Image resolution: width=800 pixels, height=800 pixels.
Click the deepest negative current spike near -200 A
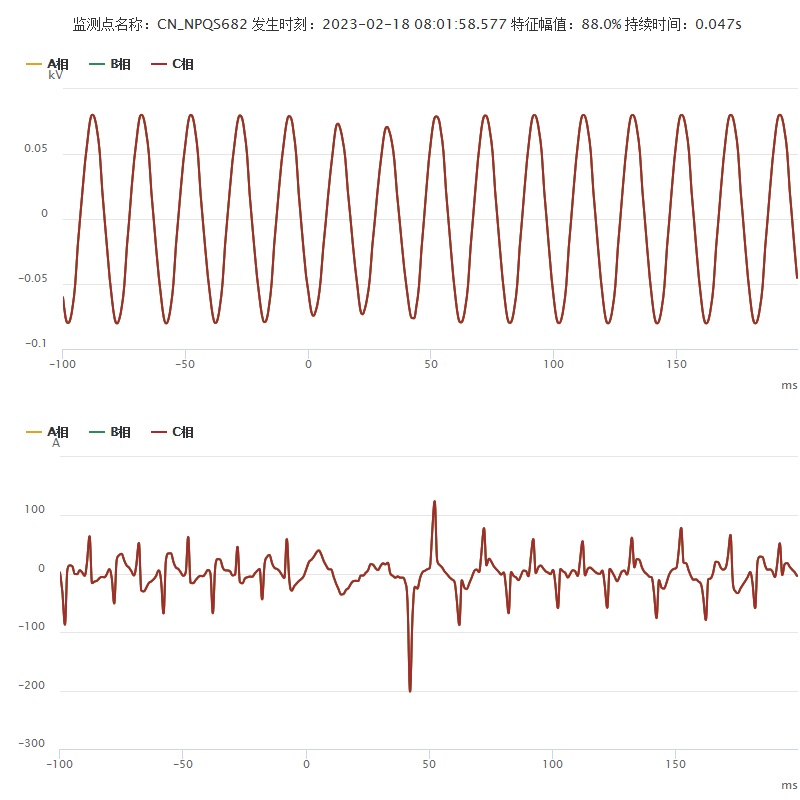coord(410,689)
